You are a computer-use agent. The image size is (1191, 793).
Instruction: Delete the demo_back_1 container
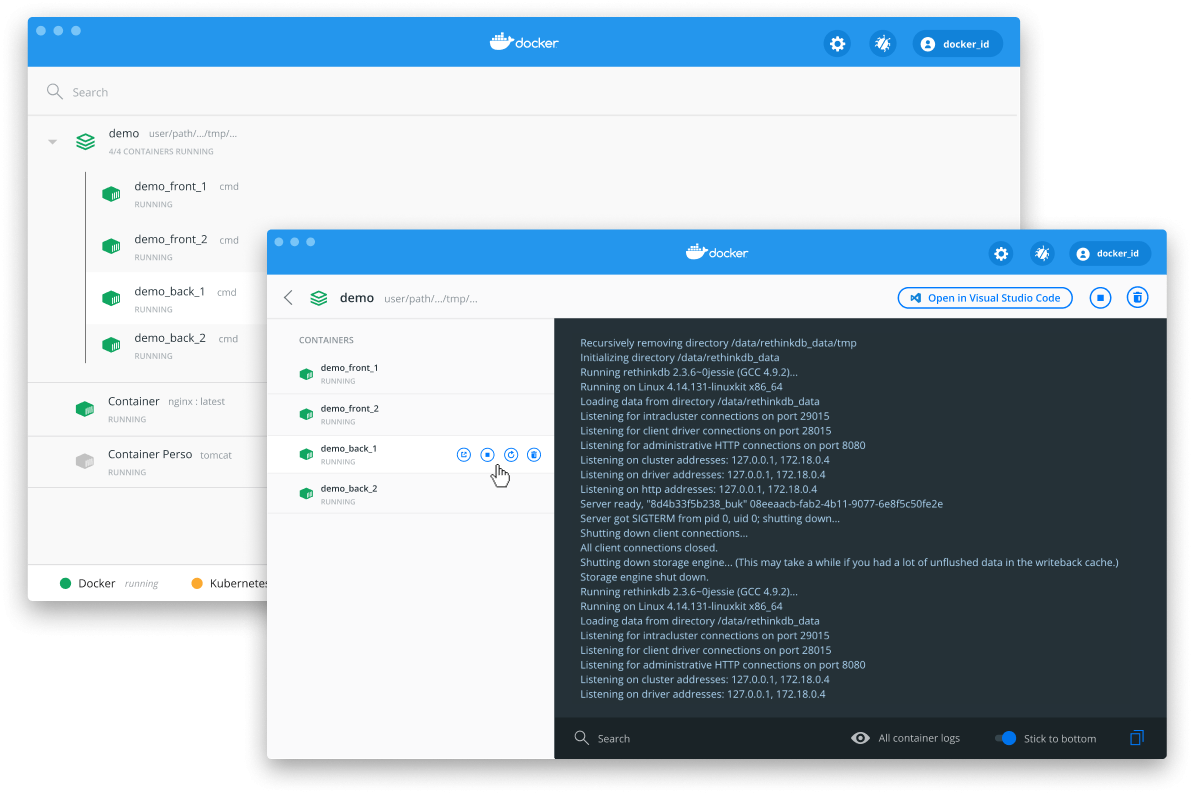(534, 455)
